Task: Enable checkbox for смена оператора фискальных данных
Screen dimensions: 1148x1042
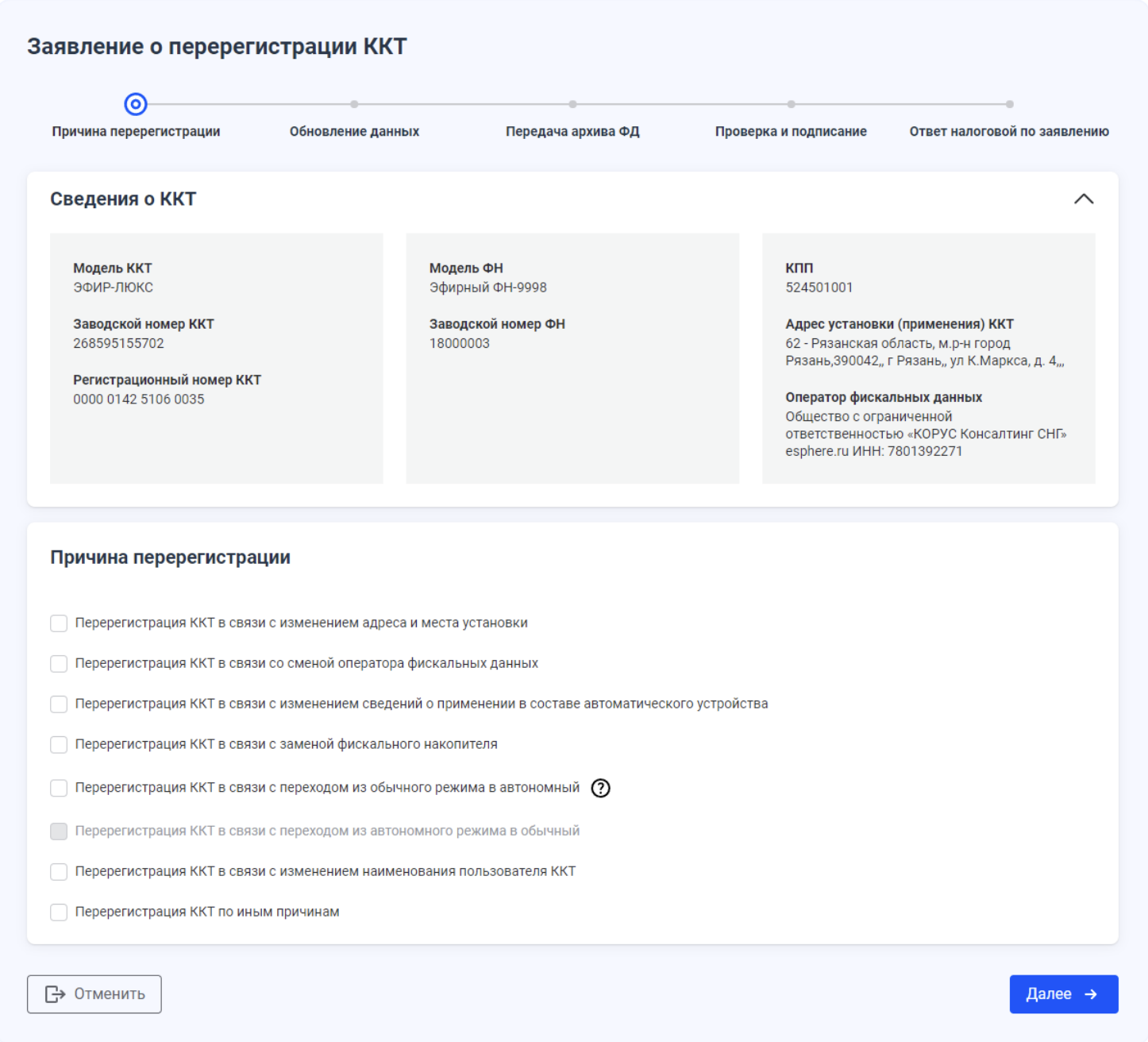Action: coord(59,664)
